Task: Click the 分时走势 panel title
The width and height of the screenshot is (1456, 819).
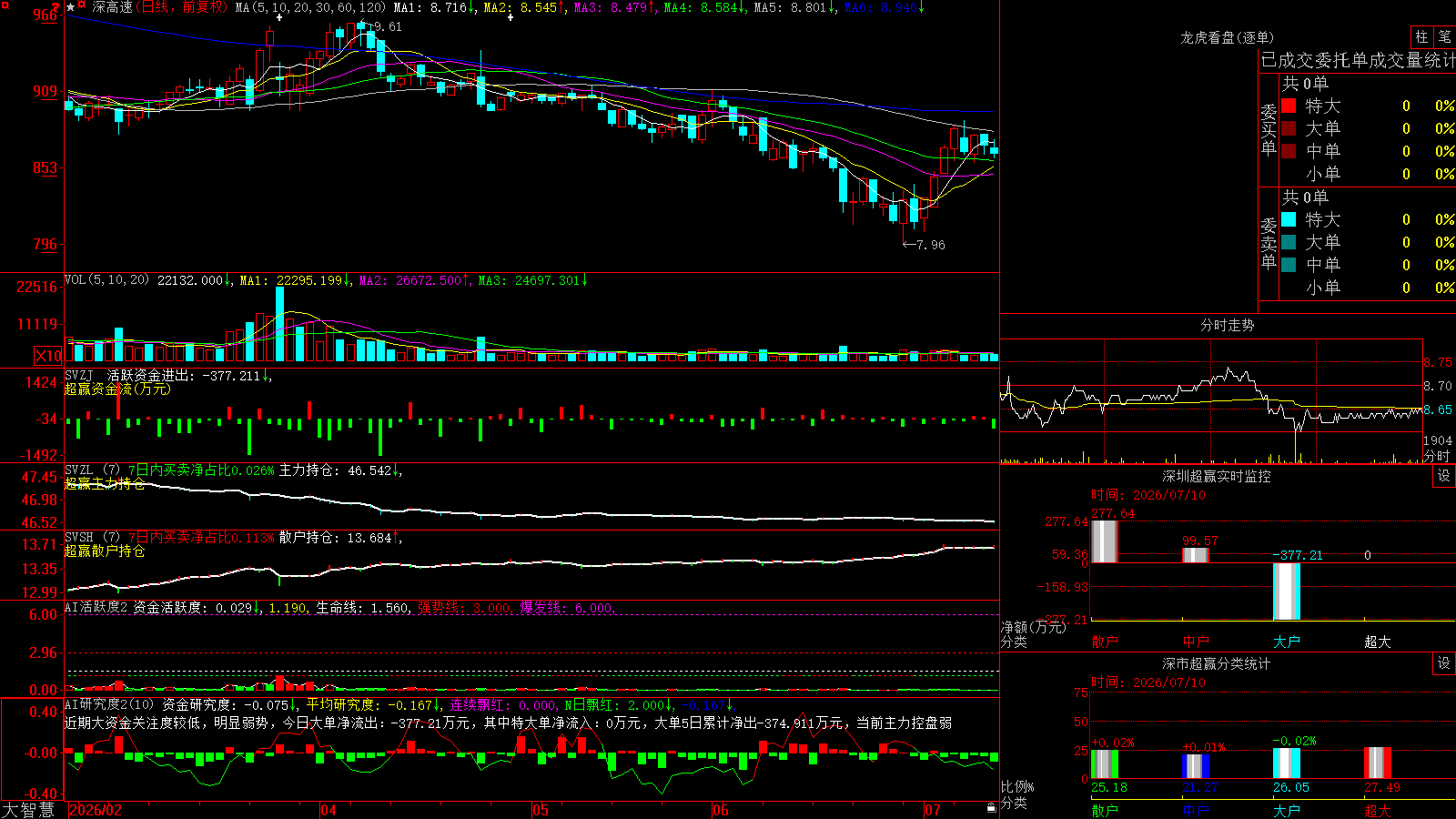Action: [x=1227, y=325]
